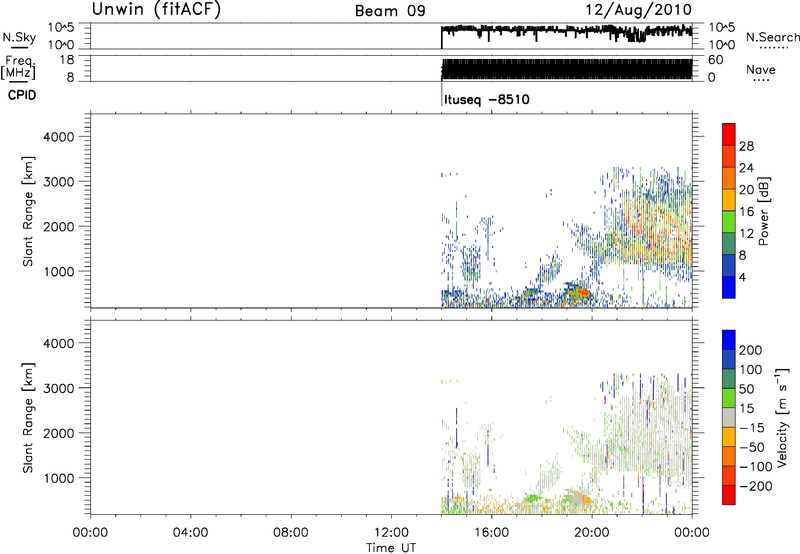800x554 pixels.
Task: Click the noise sky trace in the top panel
Action: point(566,31)
